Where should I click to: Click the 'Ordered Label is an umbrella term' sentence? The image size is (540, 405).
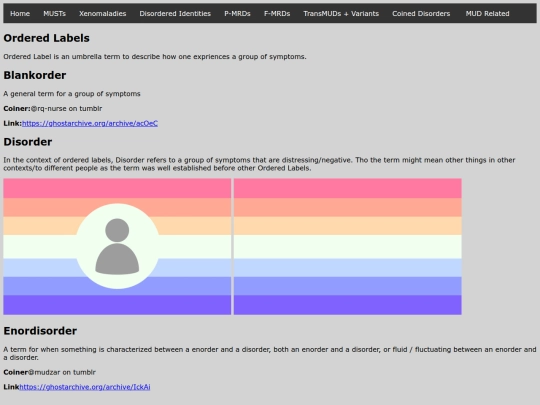(x=155, y=56)
